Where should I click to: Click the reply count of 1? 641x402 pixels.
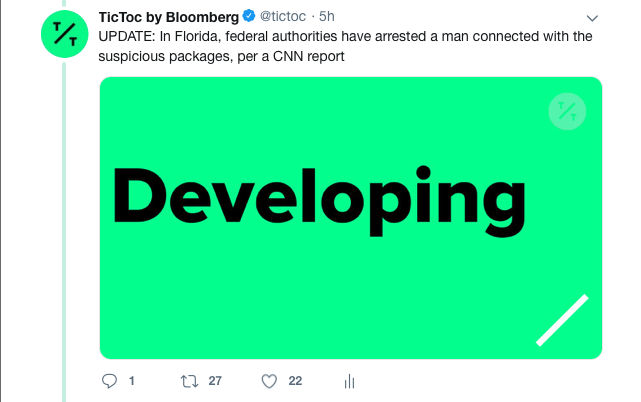(131, 381)
